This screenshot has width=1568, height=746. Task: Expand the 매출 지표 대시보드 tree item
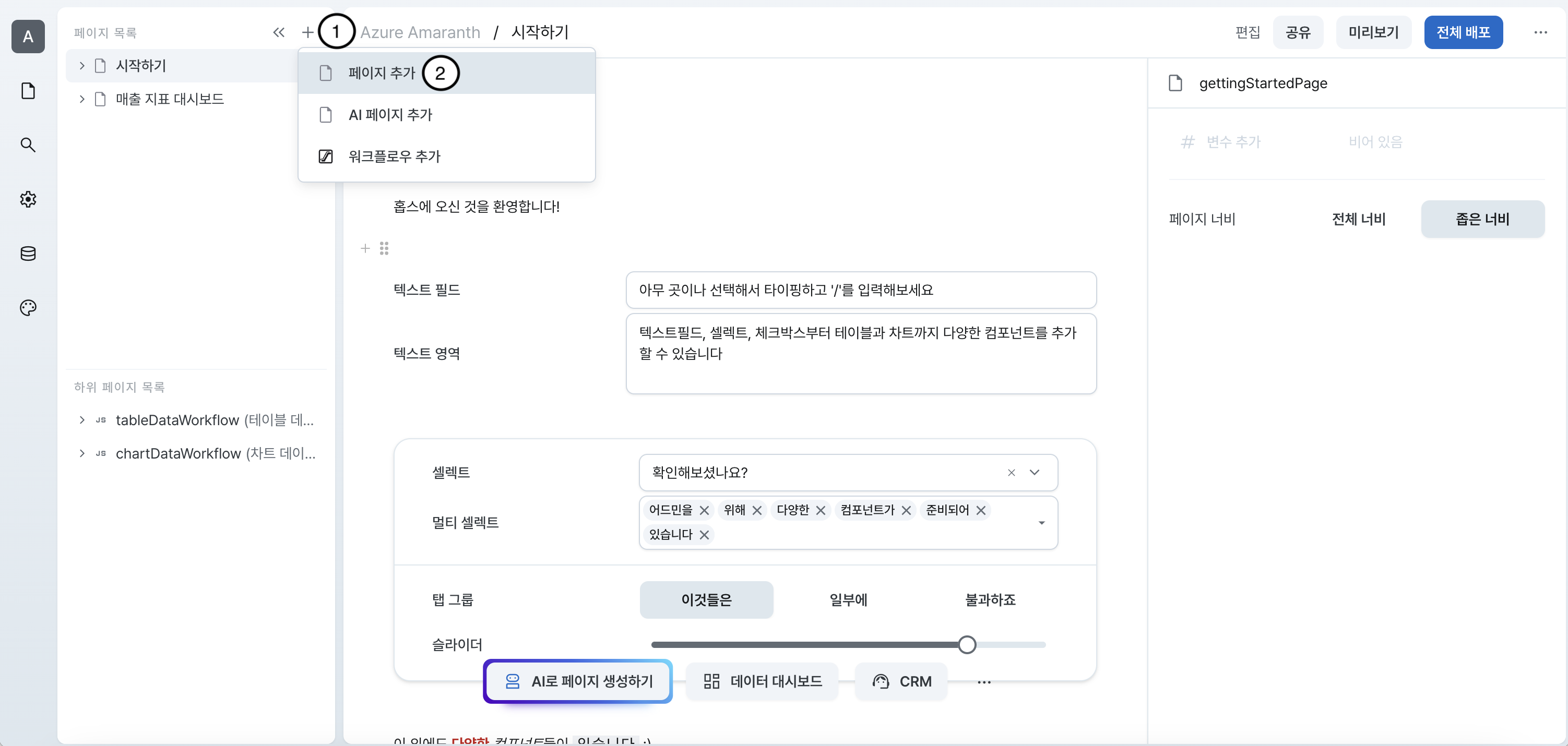pyautogui.click(x=81, y=99)
